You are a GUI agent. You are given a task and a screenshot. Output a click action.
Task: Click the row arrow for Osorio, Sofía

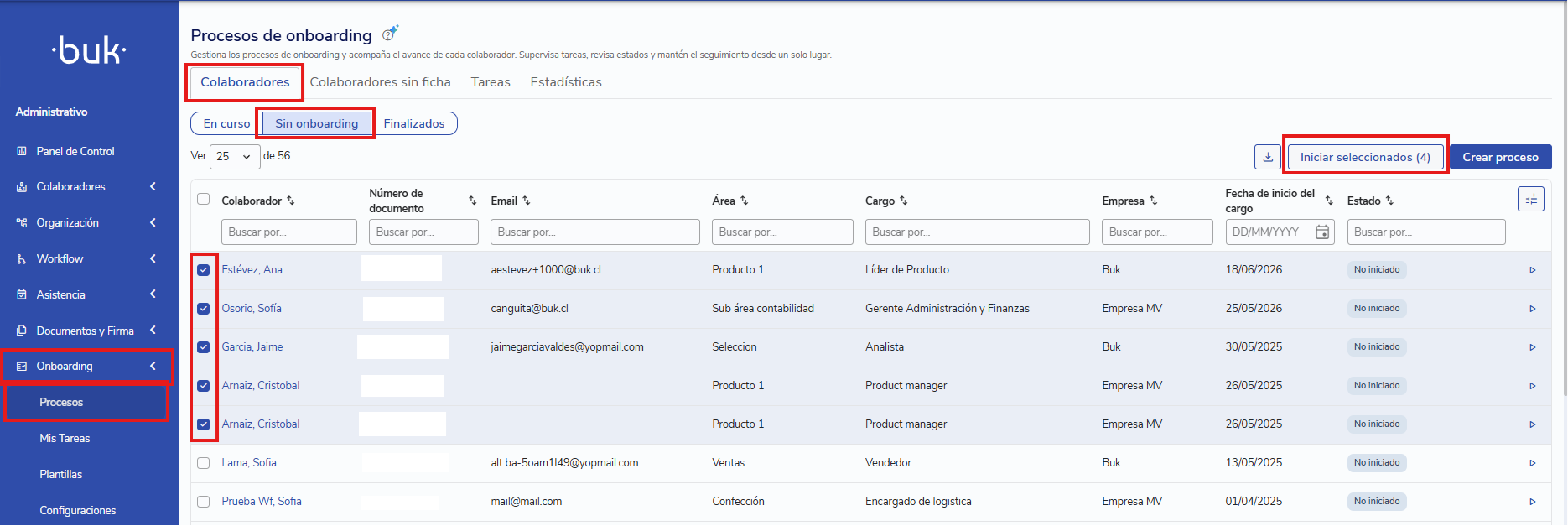(1532, 309)
